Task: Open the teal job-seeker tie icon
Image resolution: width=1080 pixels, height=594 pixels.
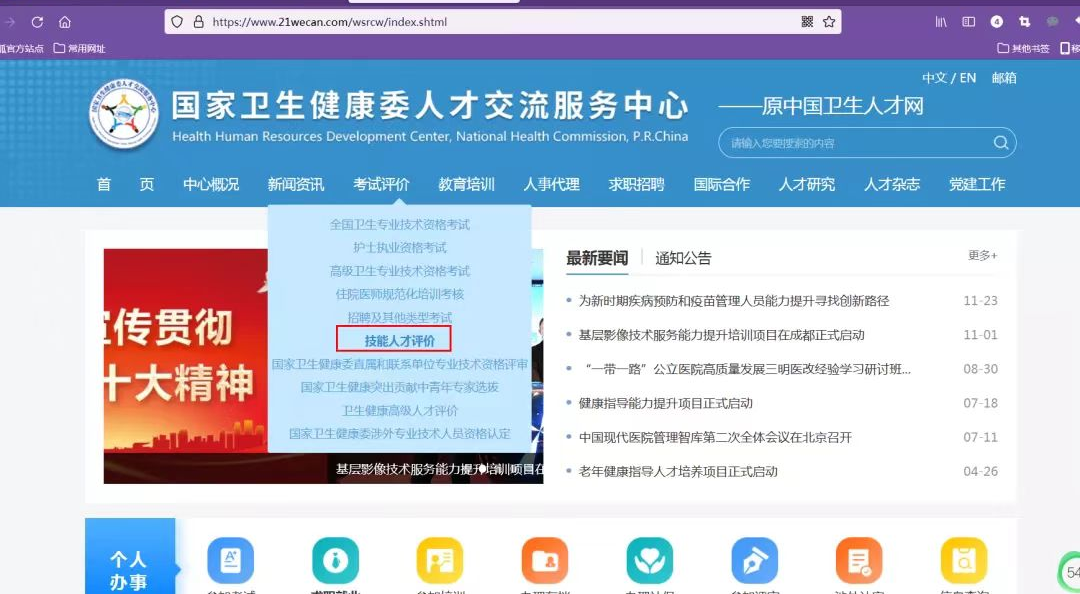Action: pyautogui.click(x=335, y=560)
